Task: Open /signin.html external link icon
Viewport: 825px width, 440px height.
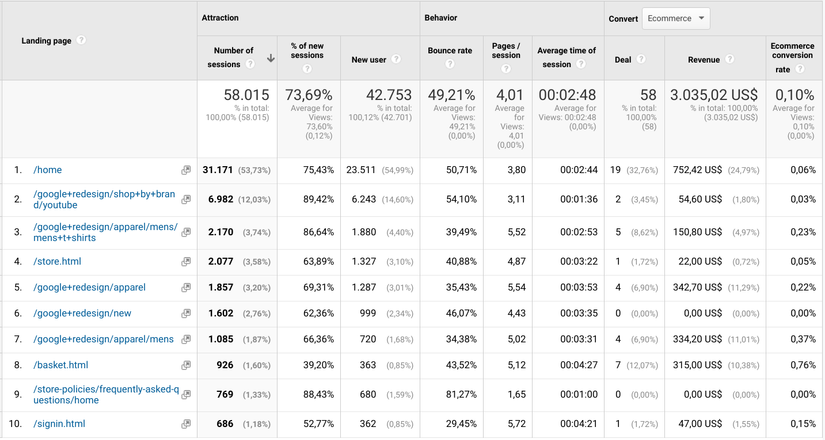Action: point(186,424)
